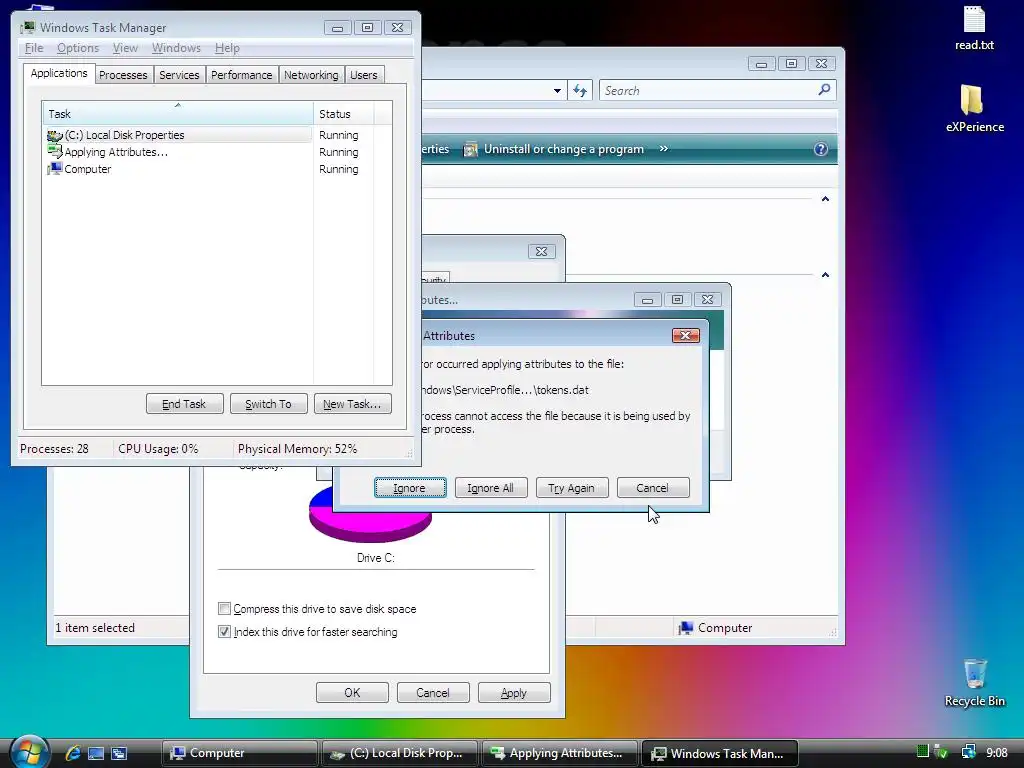Click Applying Attributes... taskbar button

[560, 753]
